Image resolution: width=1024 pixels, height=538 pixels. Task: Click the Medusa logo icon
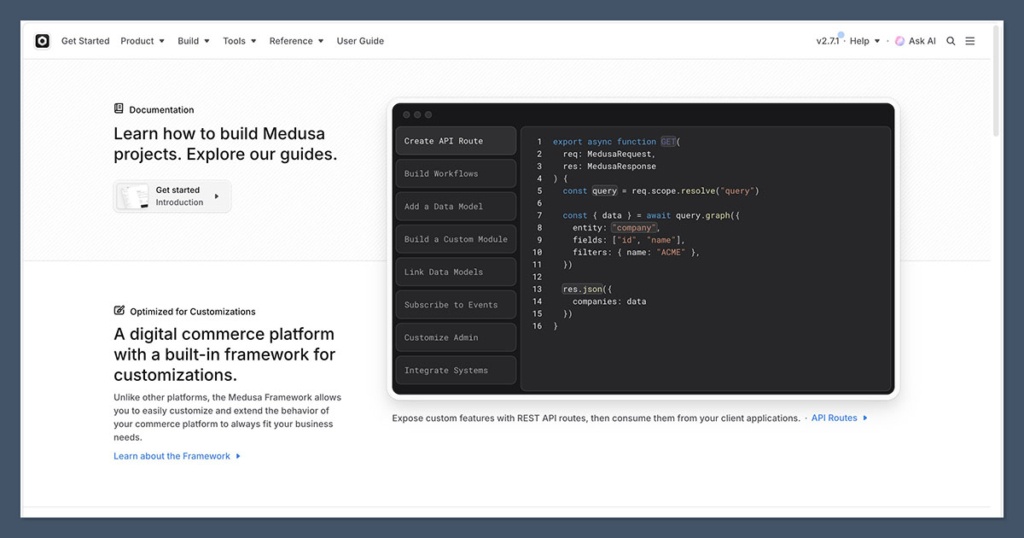(42, 41)
